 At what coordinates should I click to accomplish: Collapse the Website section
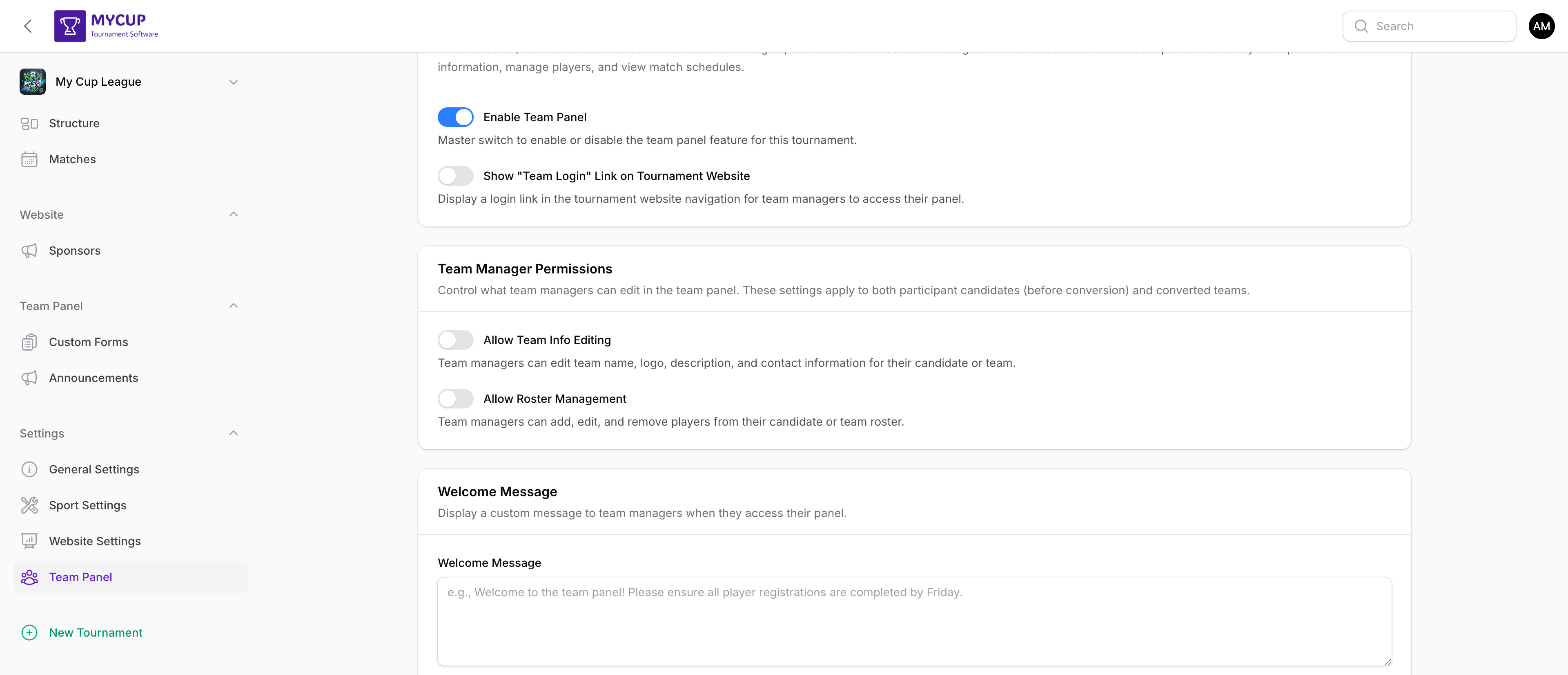point(234,214)
